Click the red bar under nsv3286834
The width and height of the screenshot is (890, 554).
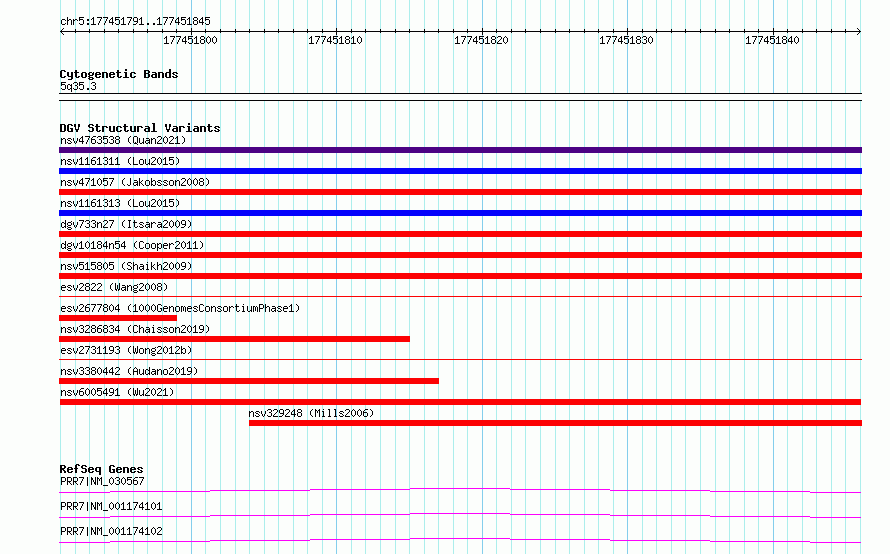coord(234,339)
